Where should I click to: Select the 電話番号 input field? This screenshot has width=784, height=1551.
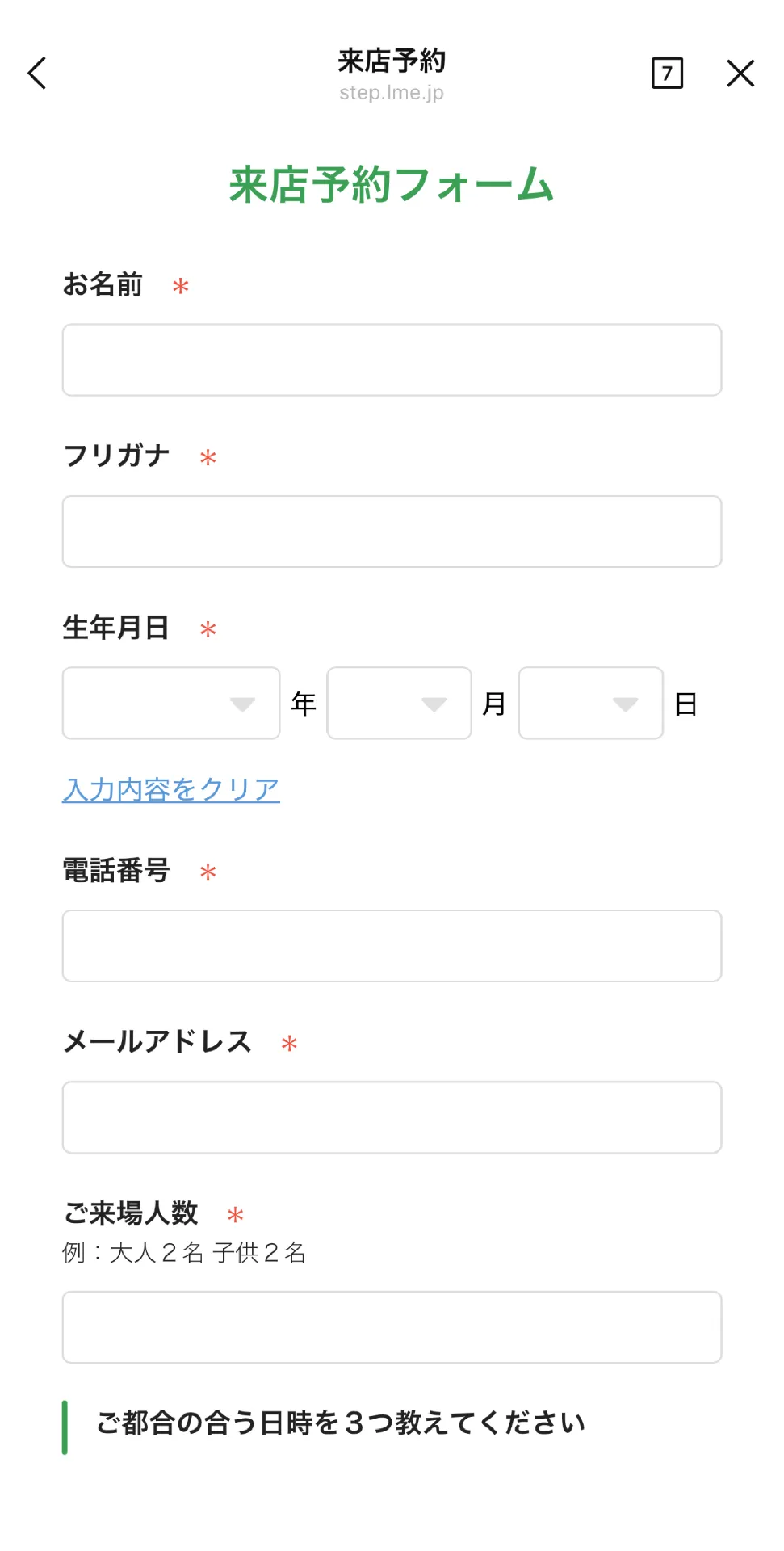(392, 946)
